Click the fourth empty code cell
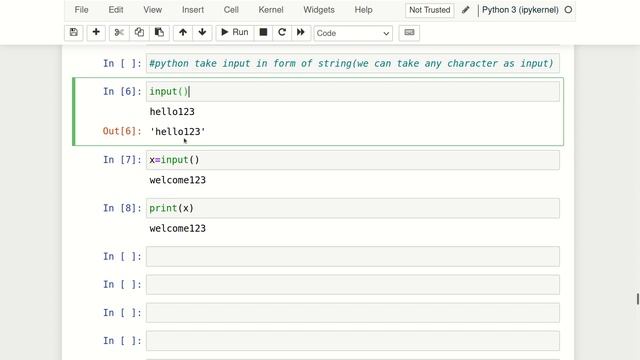The height and width of the screenshot is (360, 640). (353, 341)
